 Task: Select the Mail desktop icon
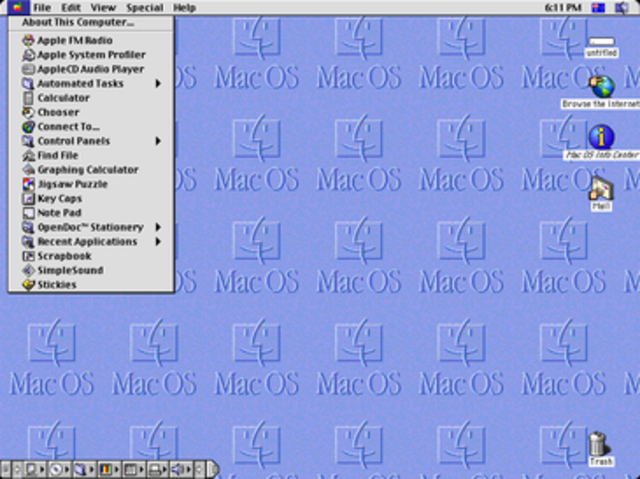point(602,188)
